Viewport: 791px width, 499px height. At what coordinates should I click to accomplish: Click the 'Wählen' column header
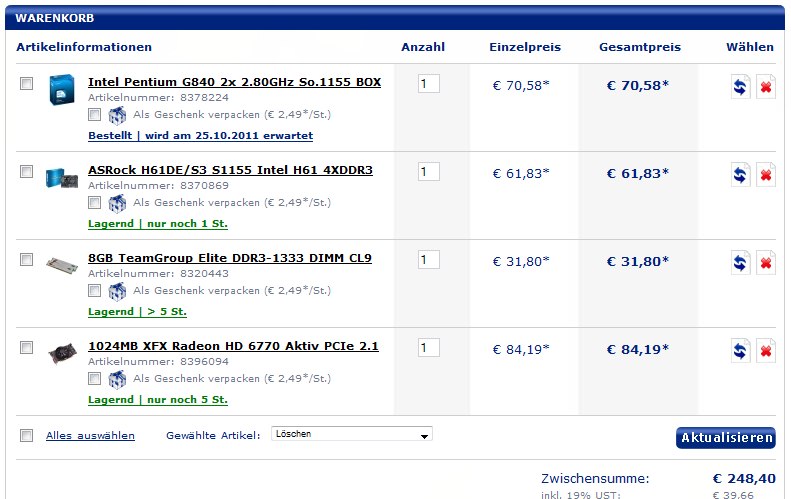coord(750,47)
